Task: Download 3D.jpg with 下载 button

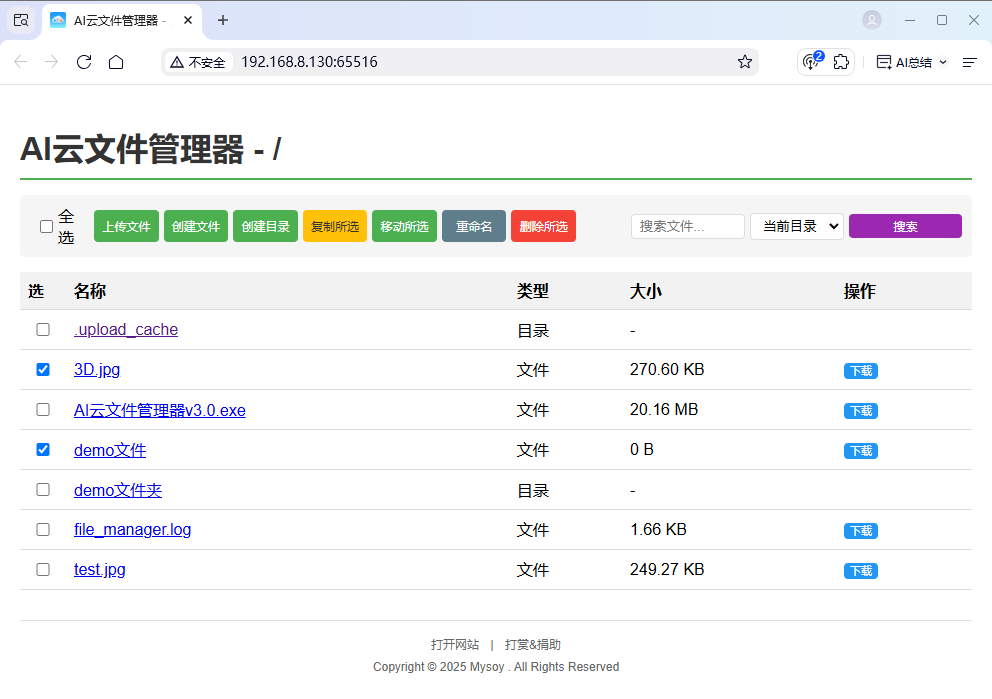Action: tap(860, 371)
